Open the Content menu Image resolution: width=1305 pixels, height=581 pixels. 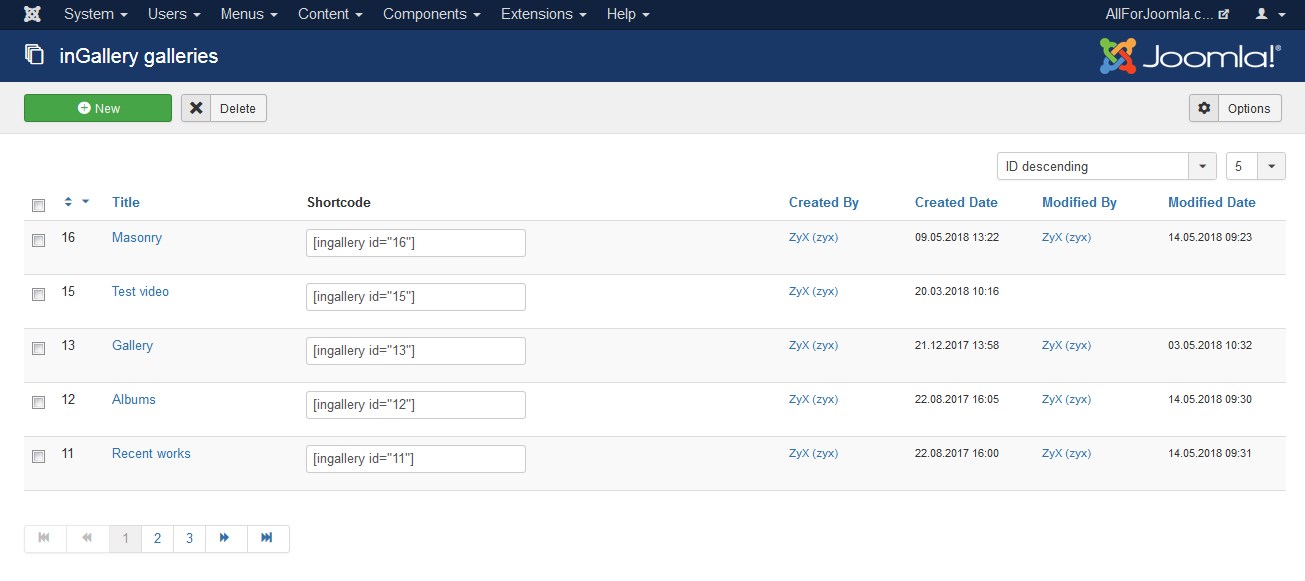[330, 14]
